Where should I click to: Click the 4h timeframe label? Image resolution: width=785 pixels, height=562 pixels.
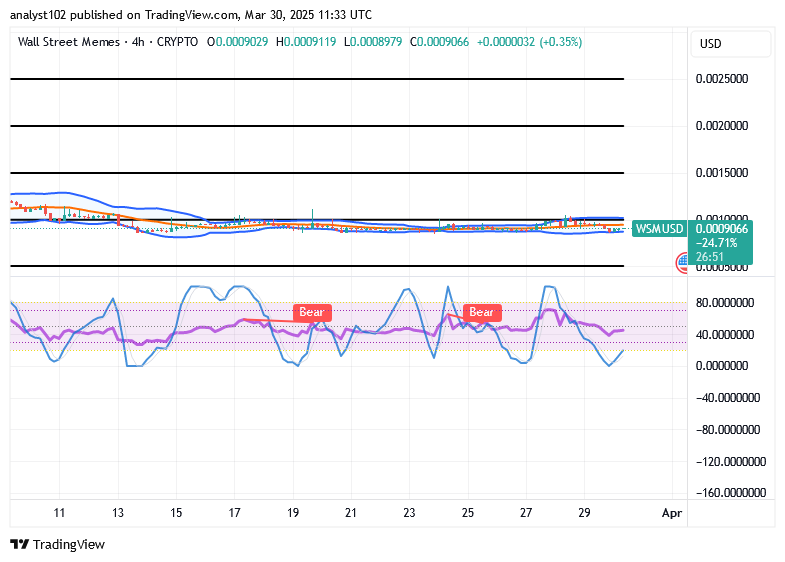click(x=138, y=42)
